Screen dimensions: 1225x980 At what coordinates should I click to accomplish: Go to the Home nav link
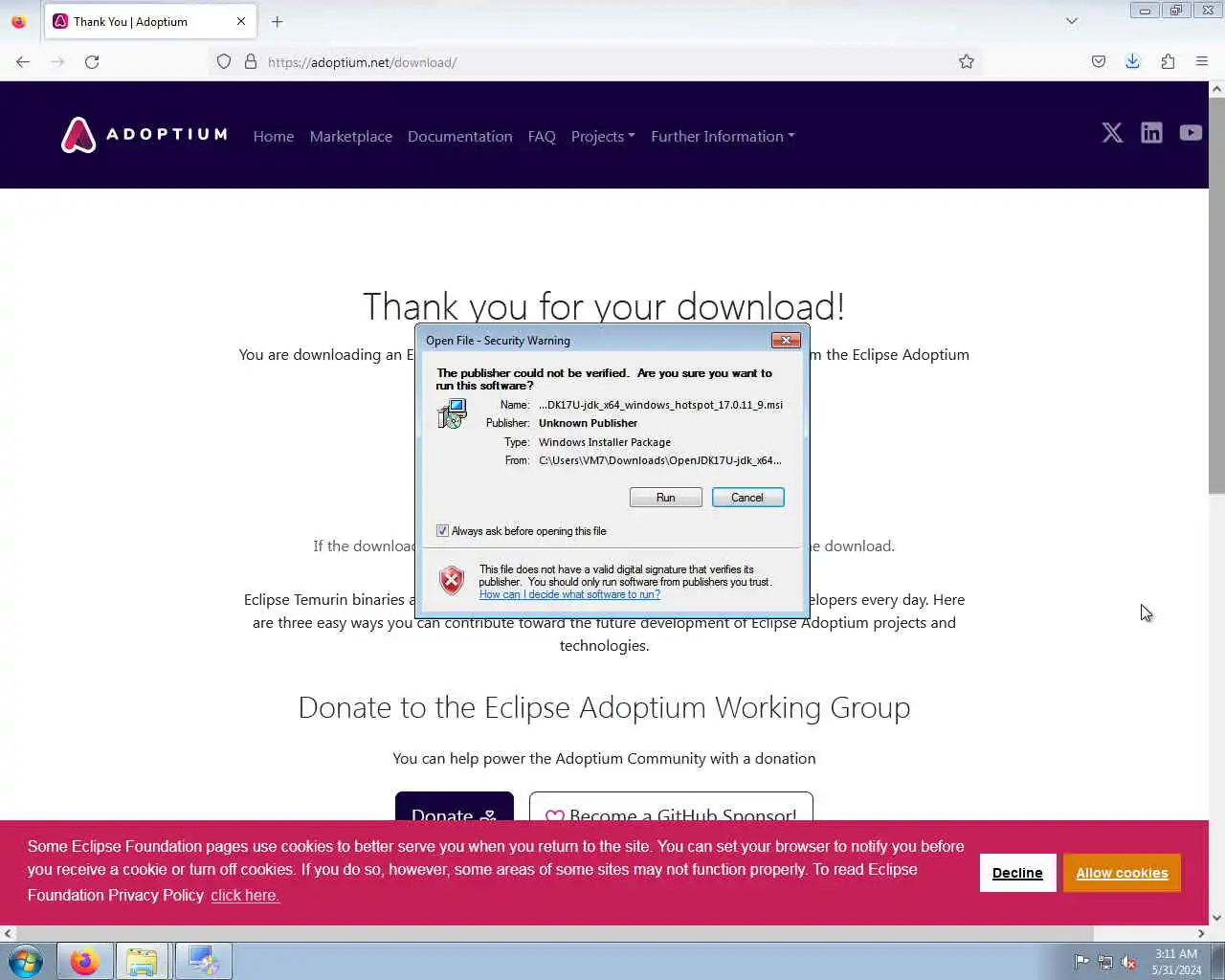274,136
